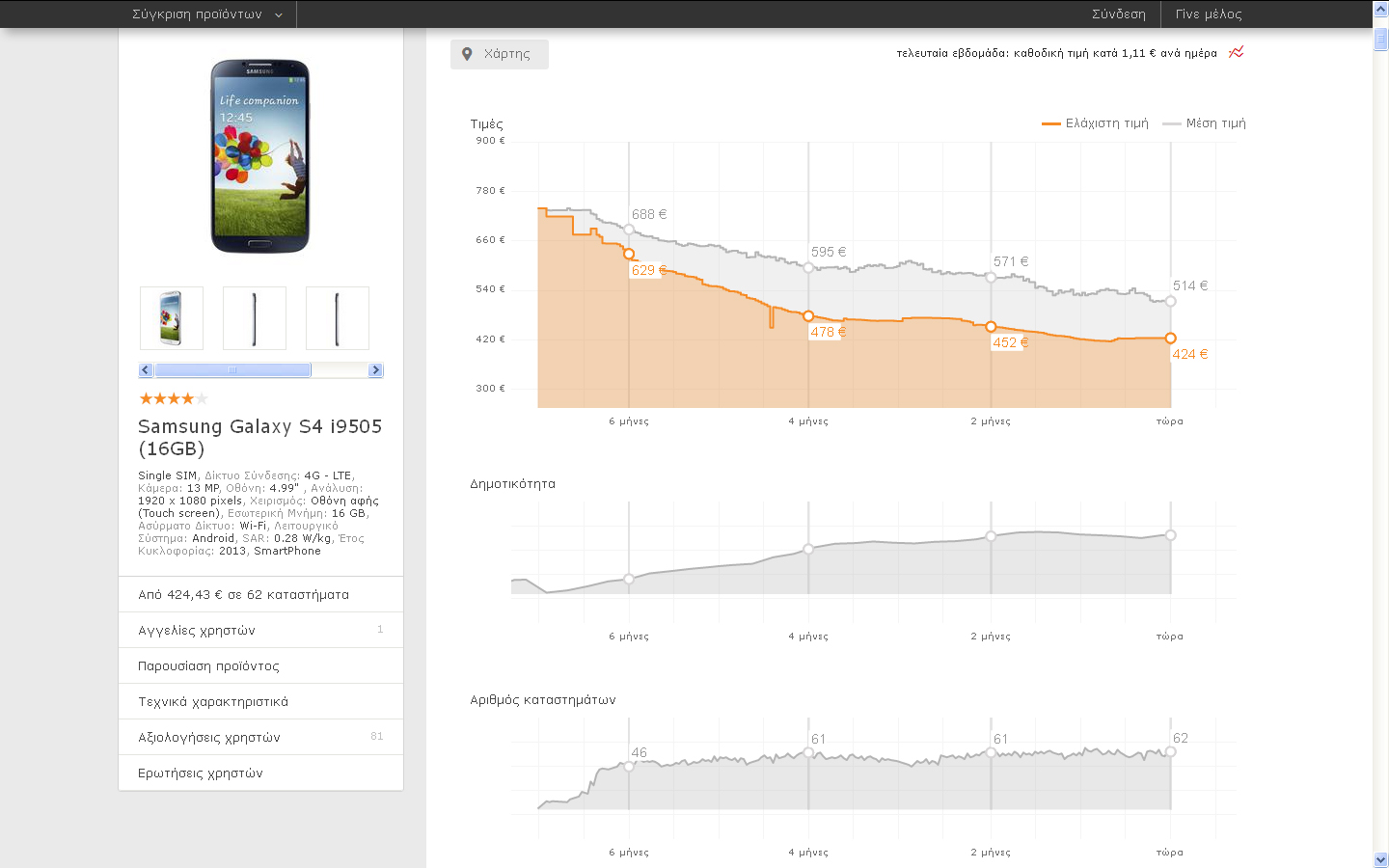Click the page scrollbar up arrow
Screen dimensions: 1389x868
point(1380,9)
